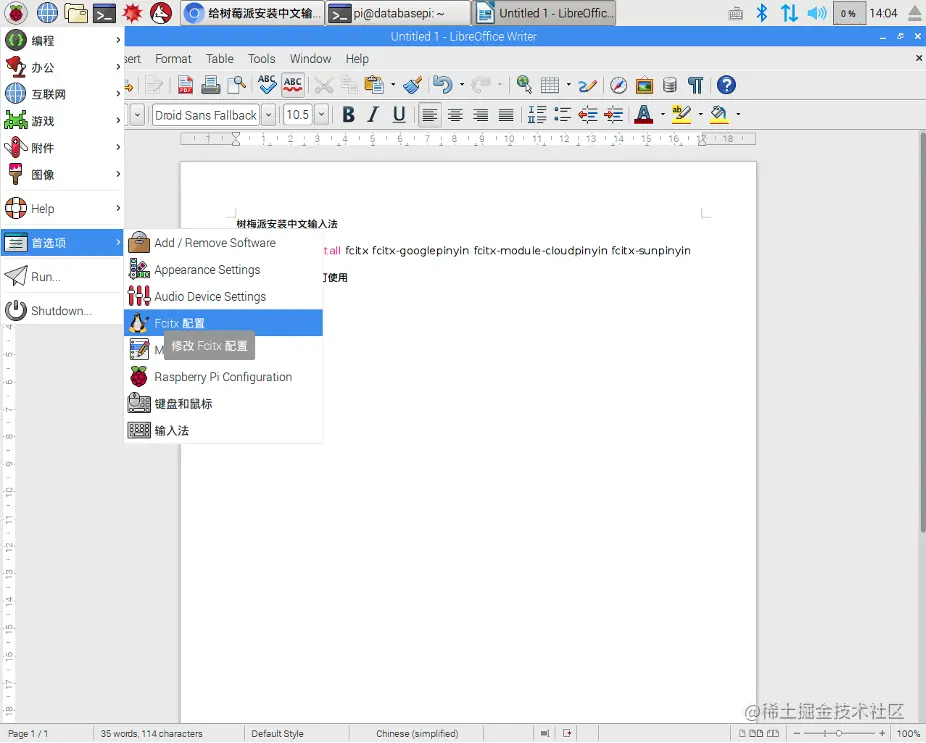926x743 pixels.
Task: Toggle Italic formatting
Action: pos(373,115)
